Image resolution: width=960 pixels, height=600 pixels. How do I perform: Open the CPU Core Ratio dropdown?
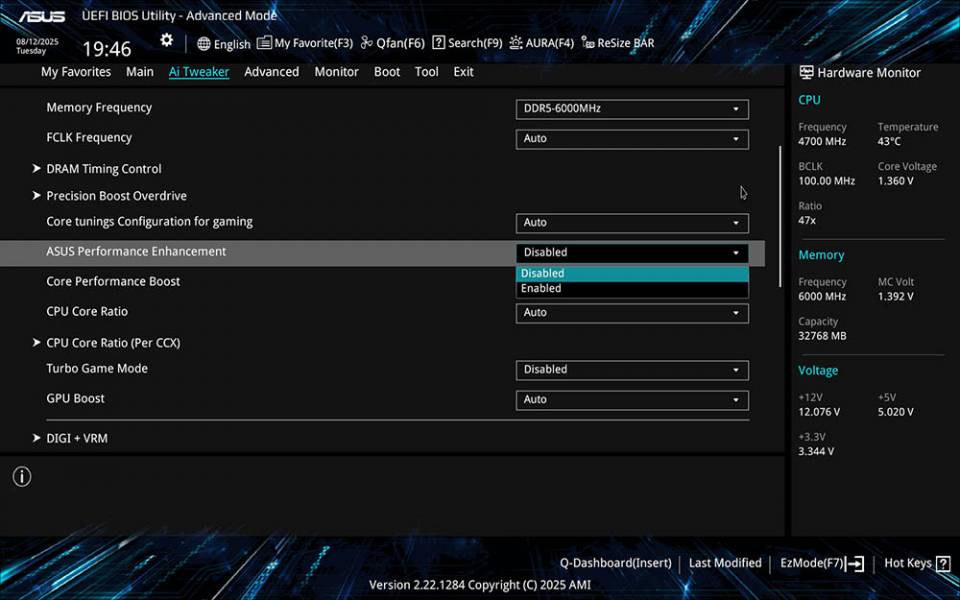(632, 312)
